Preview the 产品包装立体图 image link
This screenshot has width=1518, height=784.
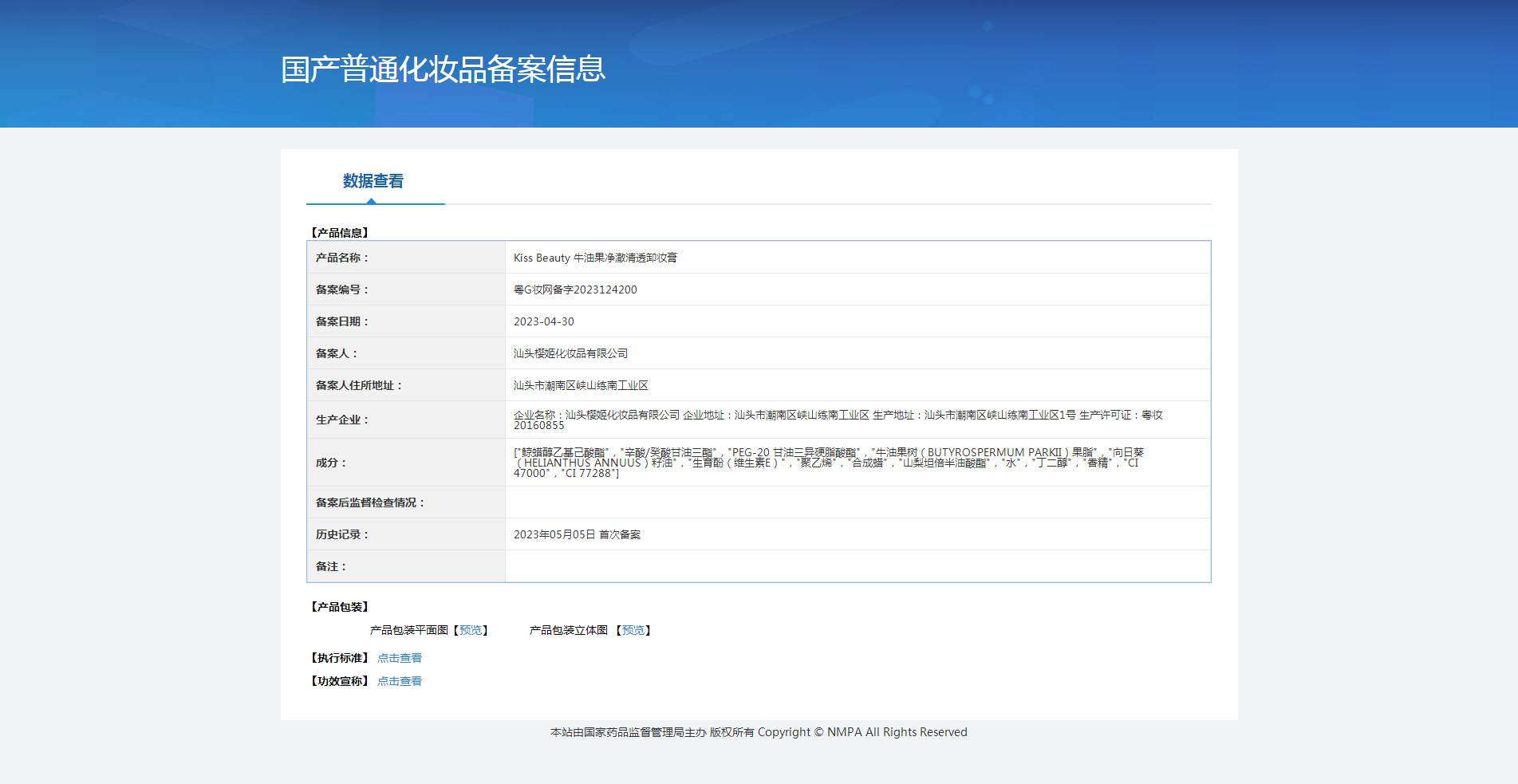633,630
